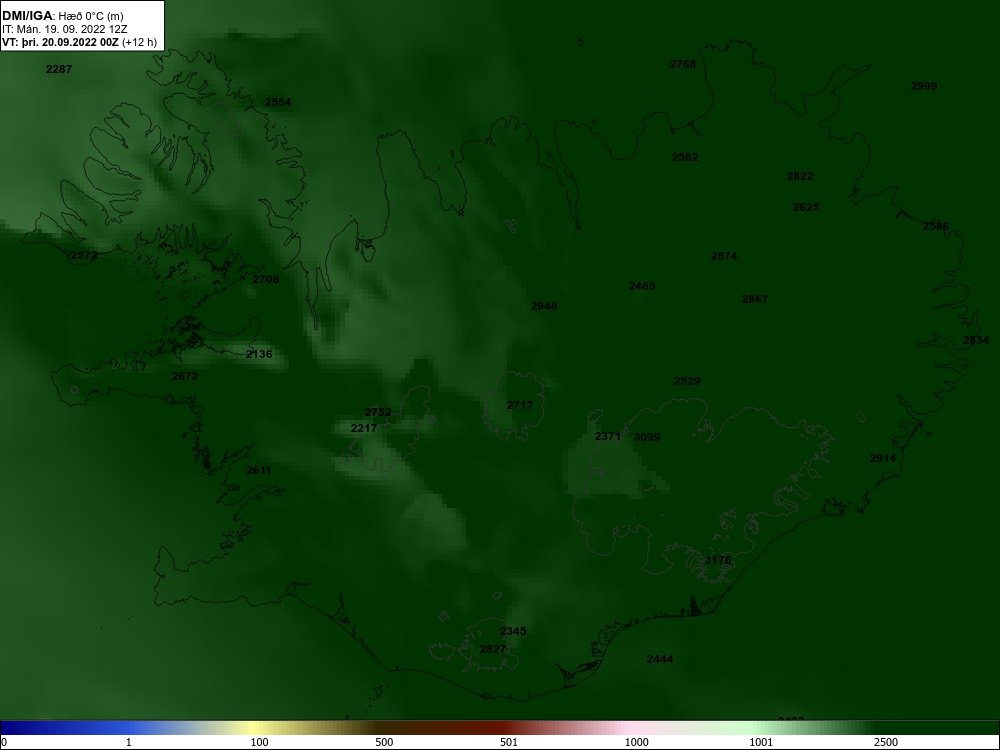
Task: Select the legend label 500
Action: coord(384,742)
